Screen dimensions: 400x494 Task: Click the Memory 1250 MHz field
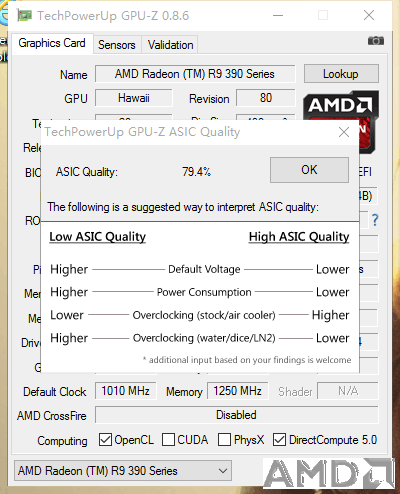click(237, 391)
